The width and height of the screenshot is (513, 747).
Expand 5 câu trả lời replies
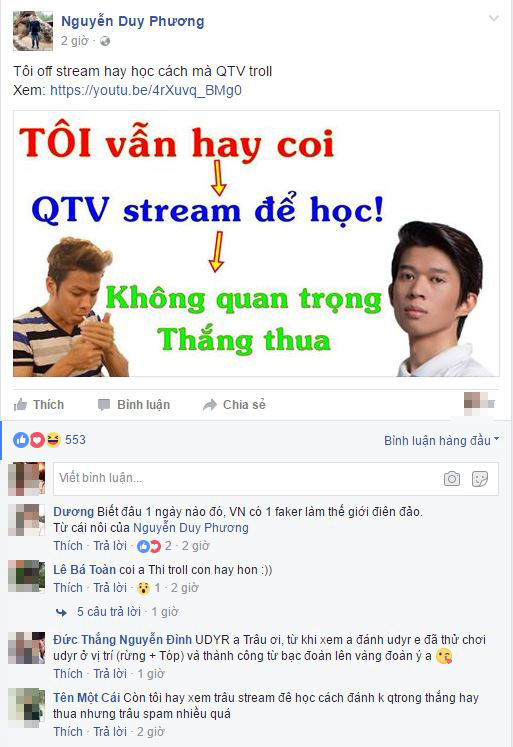109,612
